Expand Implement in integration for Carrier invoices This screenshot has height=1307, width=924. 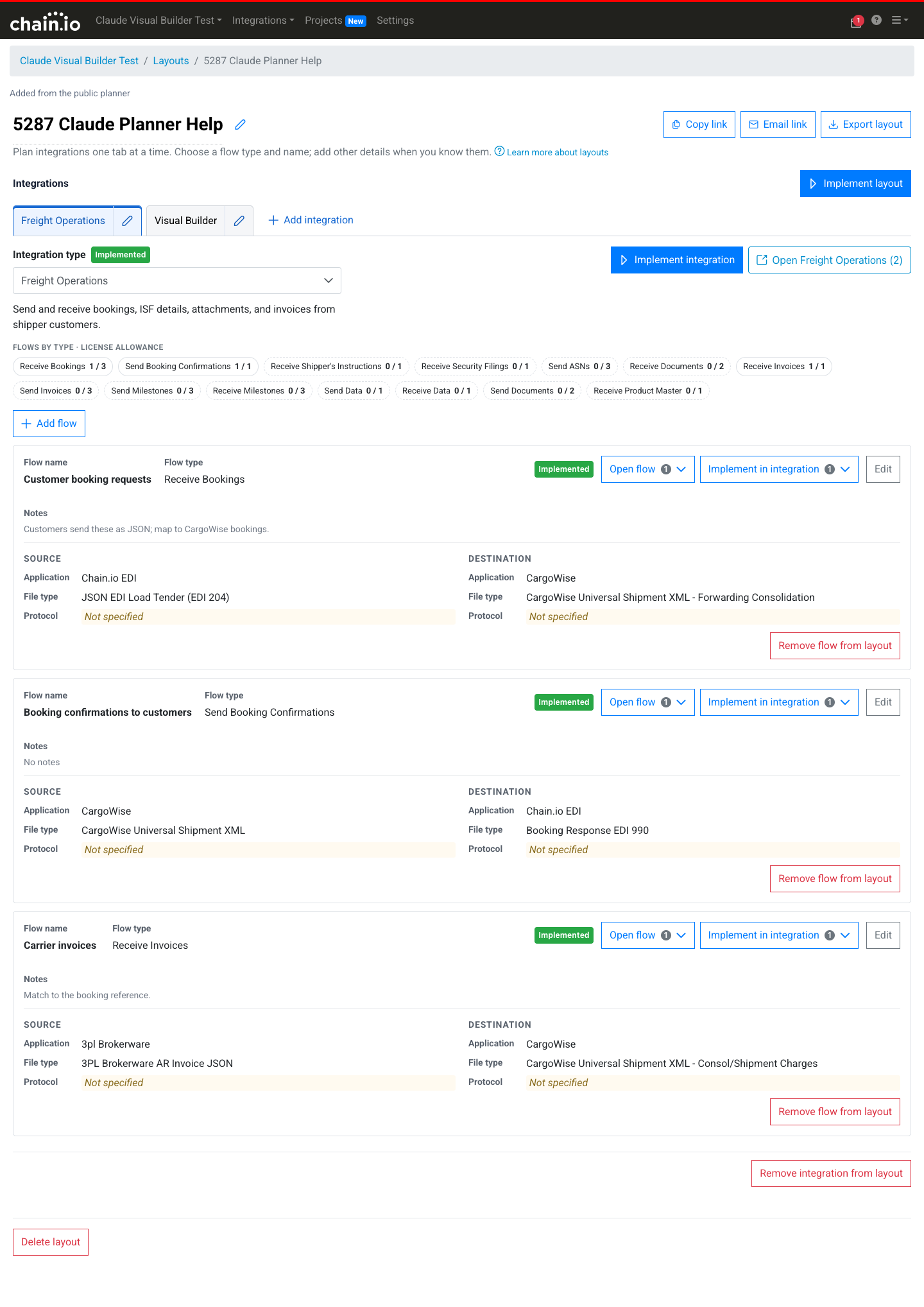(779, 935)
